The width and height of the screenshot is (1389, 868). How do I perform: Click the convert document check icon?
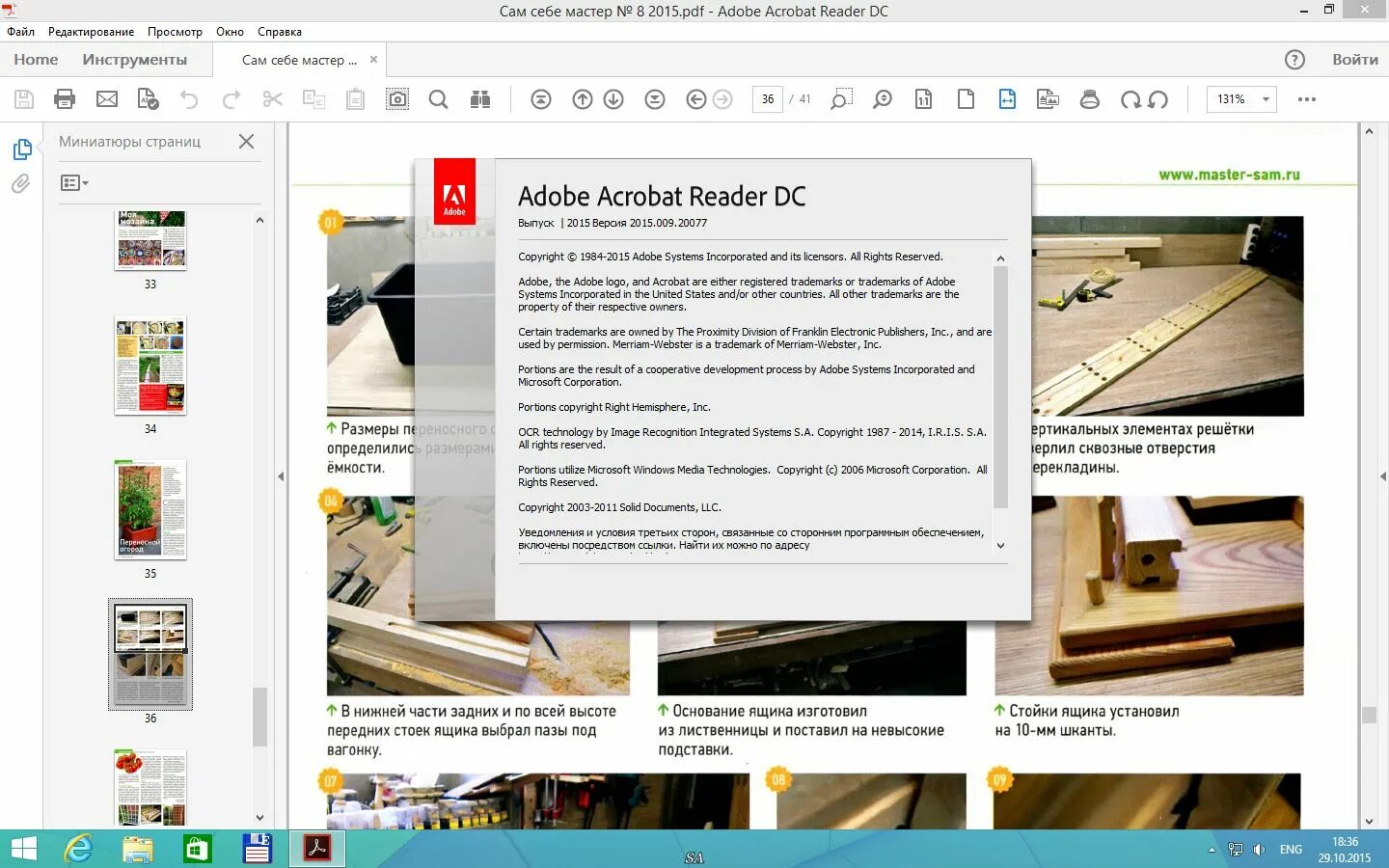(x=149, y=99)
